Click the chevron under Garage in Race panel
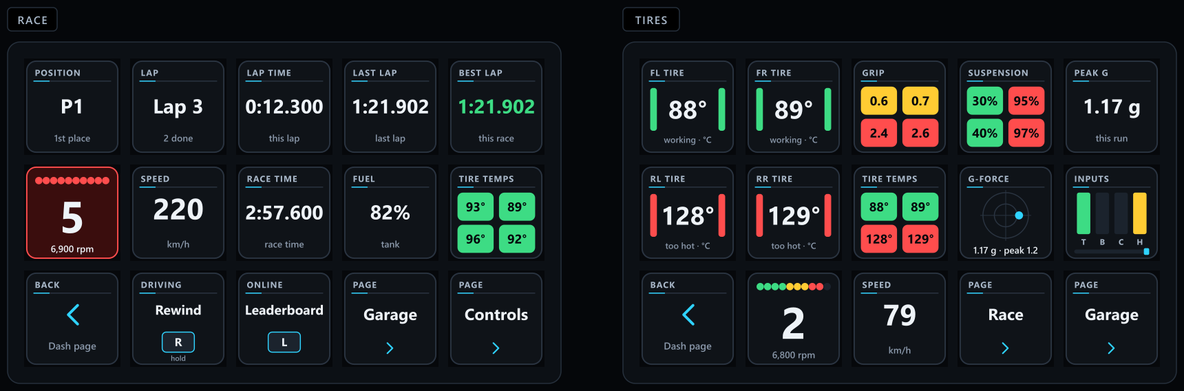The width and height of the screenshot is (1184, 391). click(390, 348)
